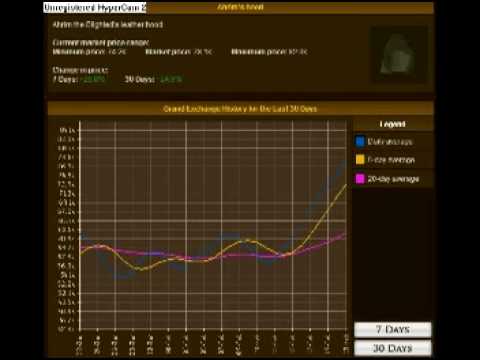Viewport: 480px width, 360px height.
Task: Click the 30-day average legend label
Action: [393, 179]
